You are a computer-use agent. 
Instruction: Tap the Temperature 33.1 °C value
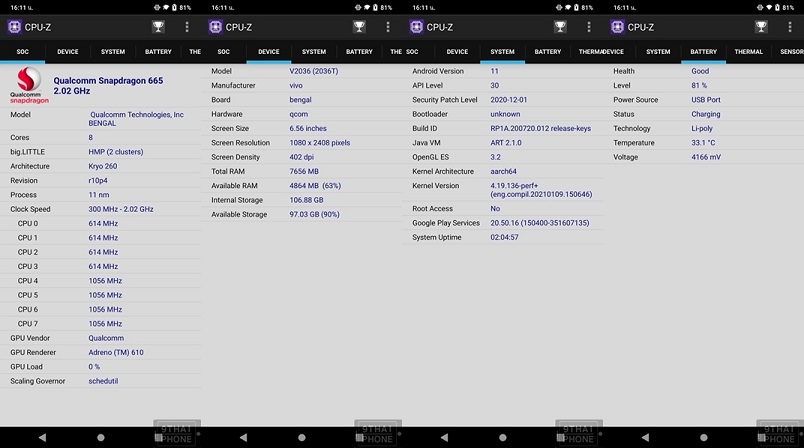(704, 143)
